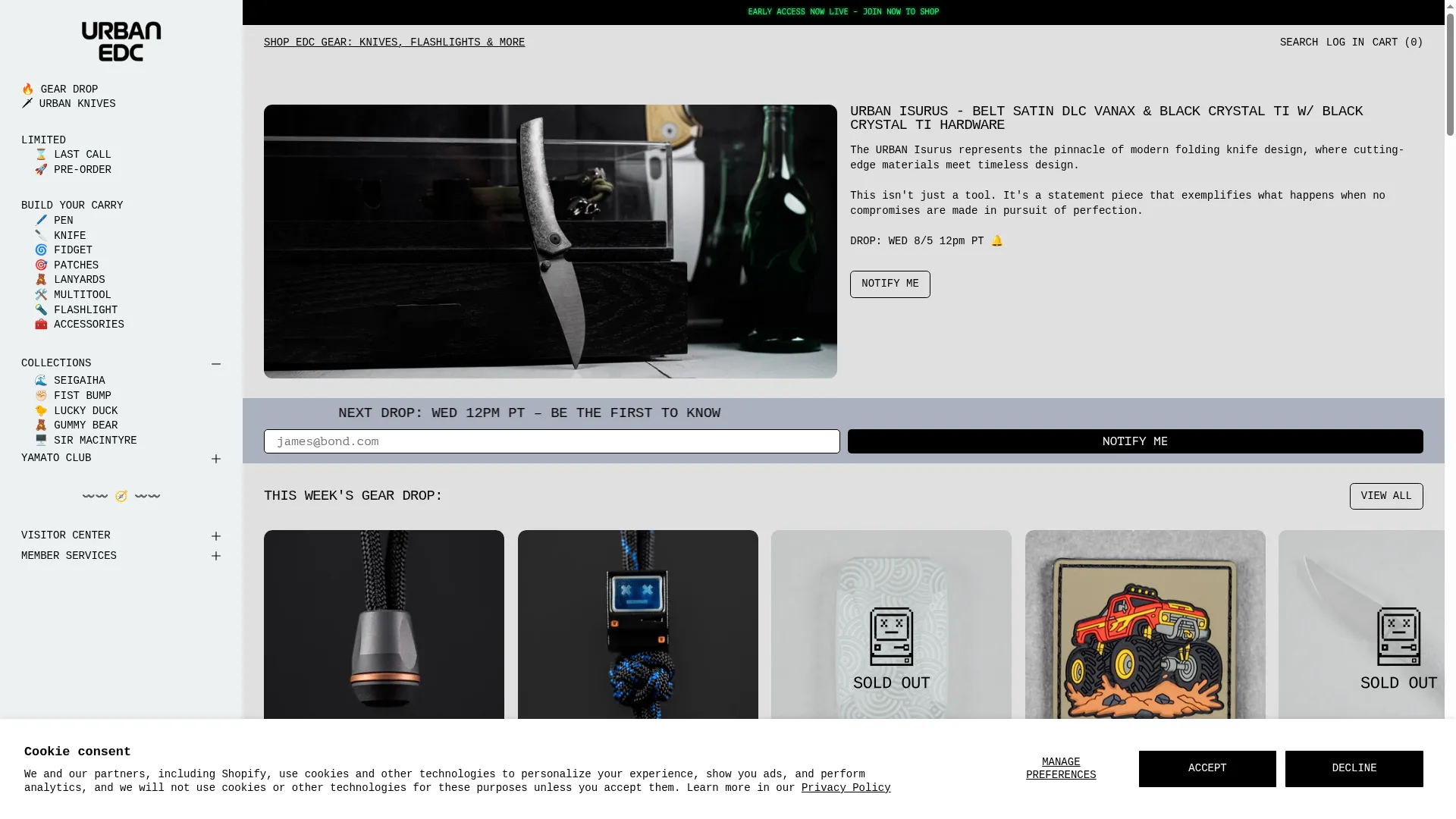This screenshot has width=1456, height=819.
Task: Click the computer icon by Sir Macintyre
Action: click(41, 441)
